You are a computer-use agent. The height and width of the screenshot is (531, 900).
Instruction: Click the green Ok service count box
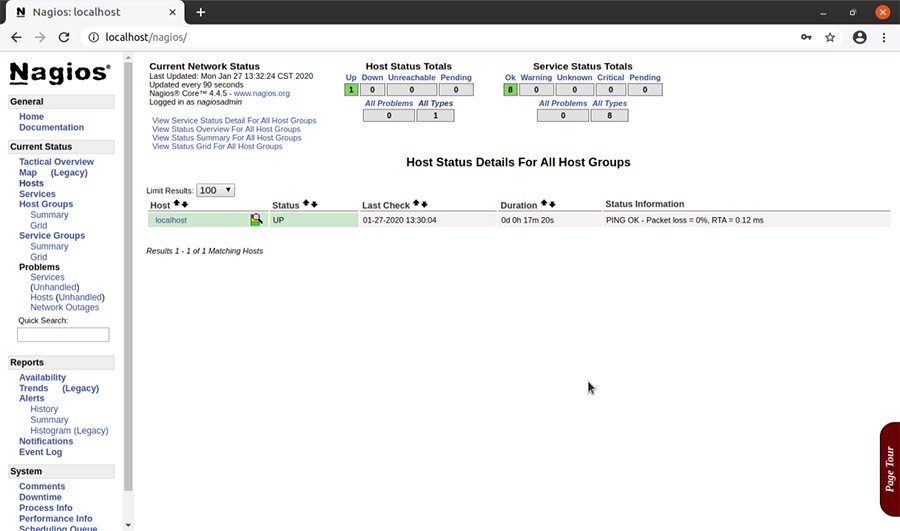click(510, 90)
